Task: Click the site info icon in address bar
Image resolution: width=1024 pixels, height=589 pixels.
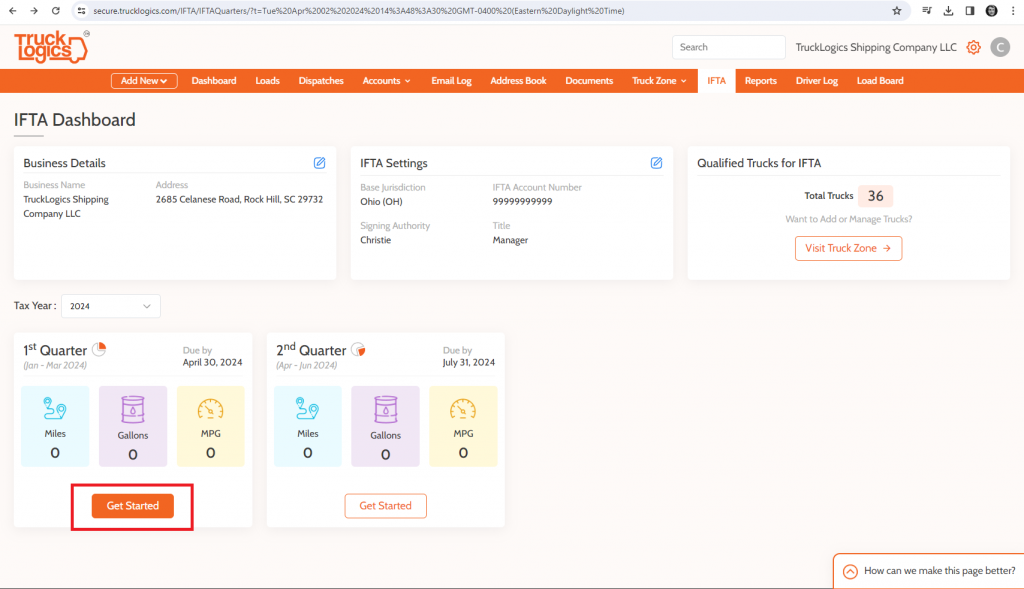Action: [81, 10]
